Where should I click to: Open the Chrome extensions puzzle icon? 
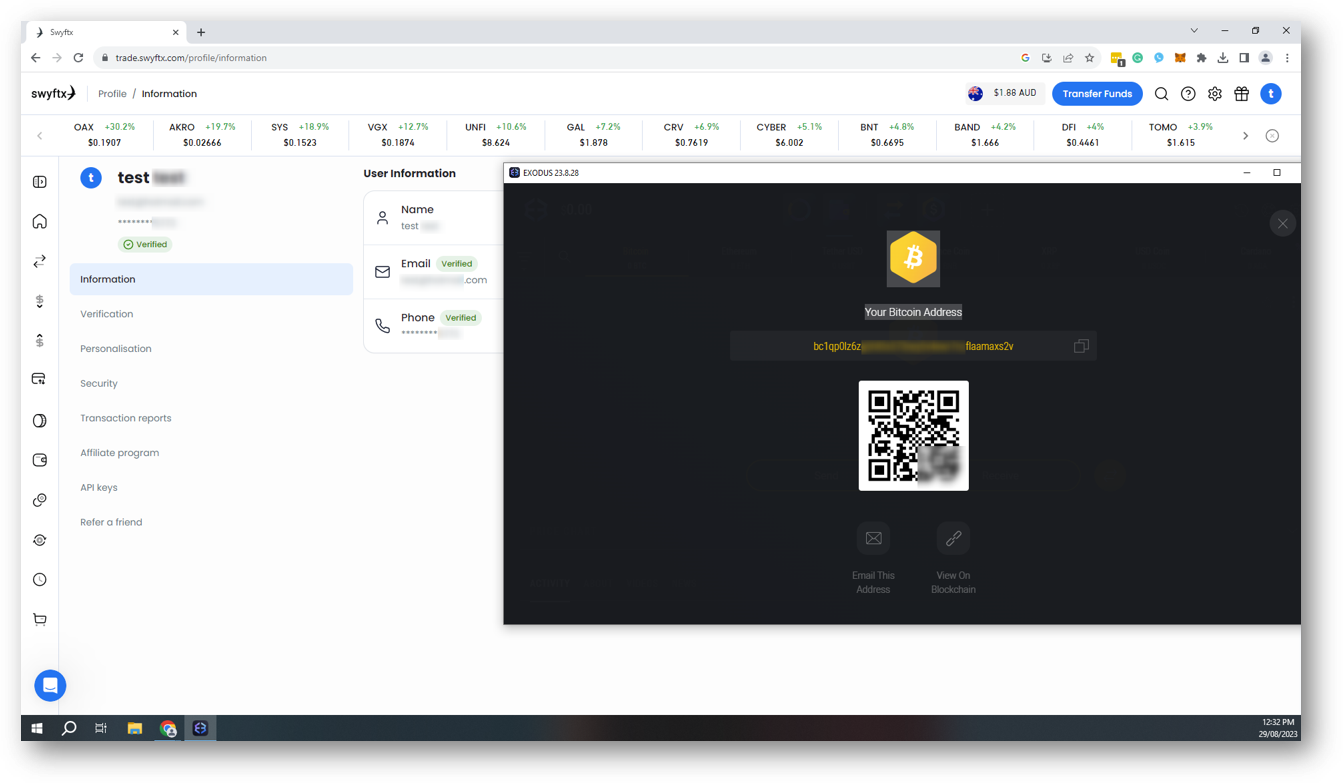(1201, 58)
